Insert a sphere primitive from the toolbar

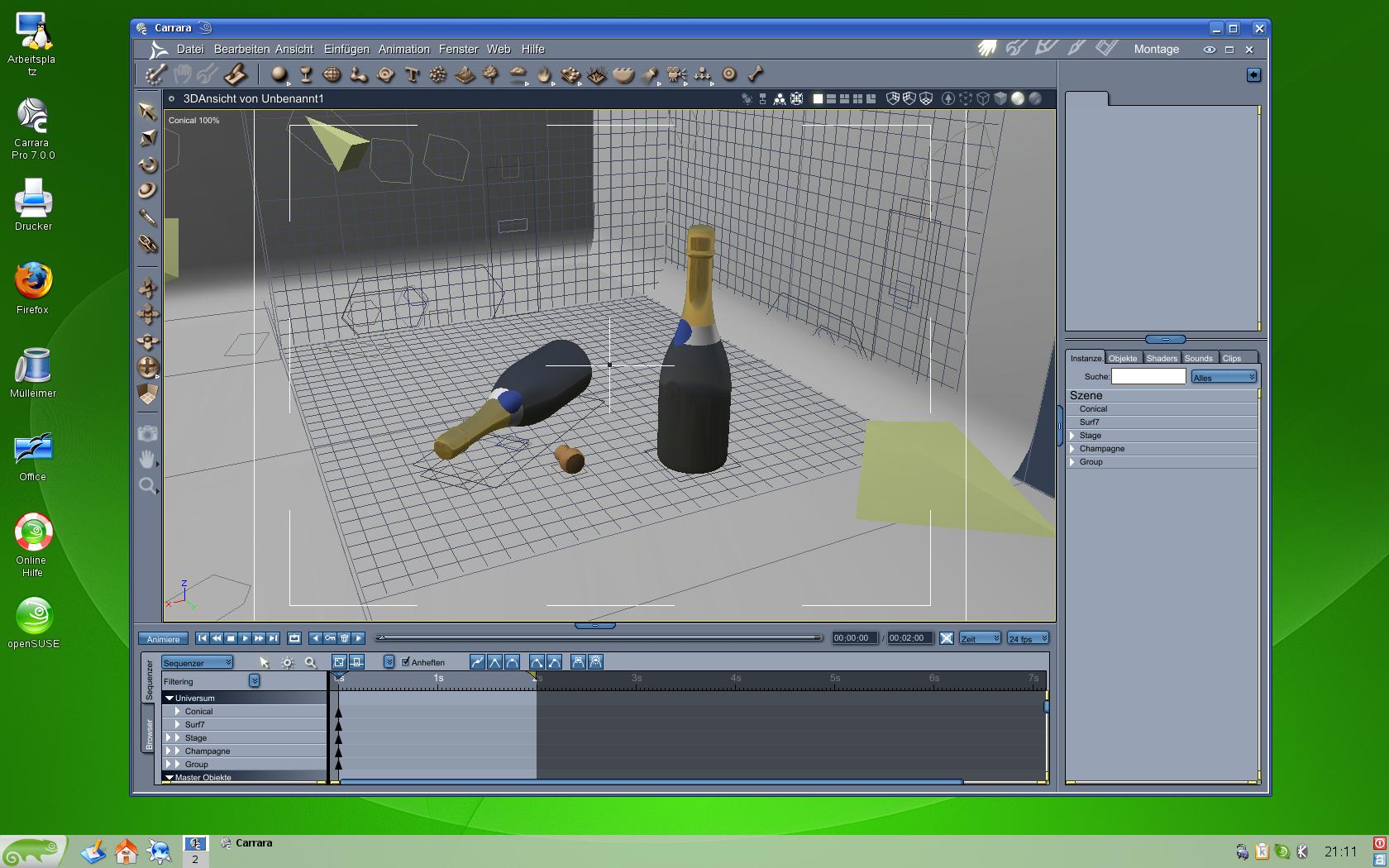279,74
